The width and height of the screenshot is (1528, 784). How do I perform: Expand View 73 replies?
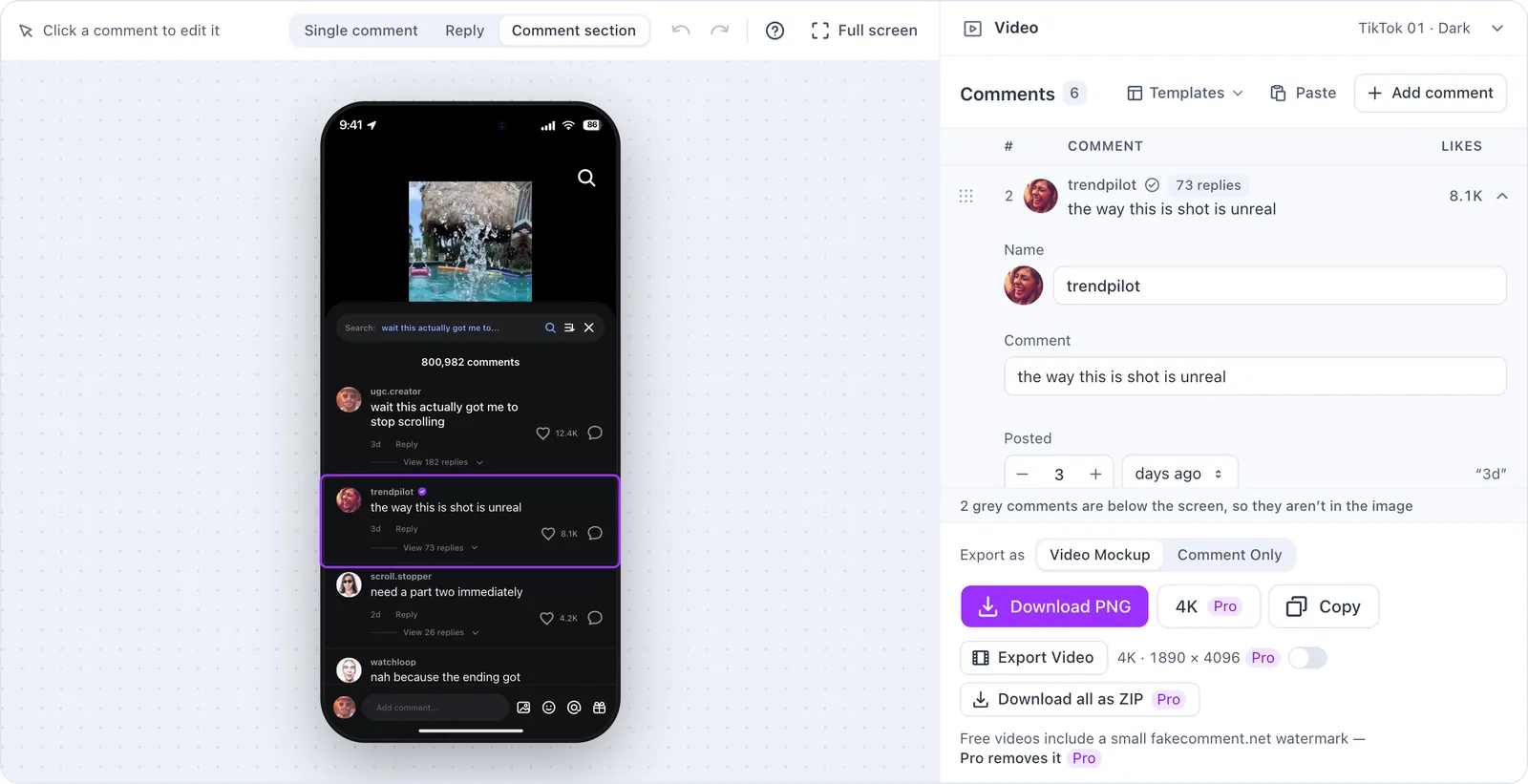pyautogui.click(x=440, y=548)
